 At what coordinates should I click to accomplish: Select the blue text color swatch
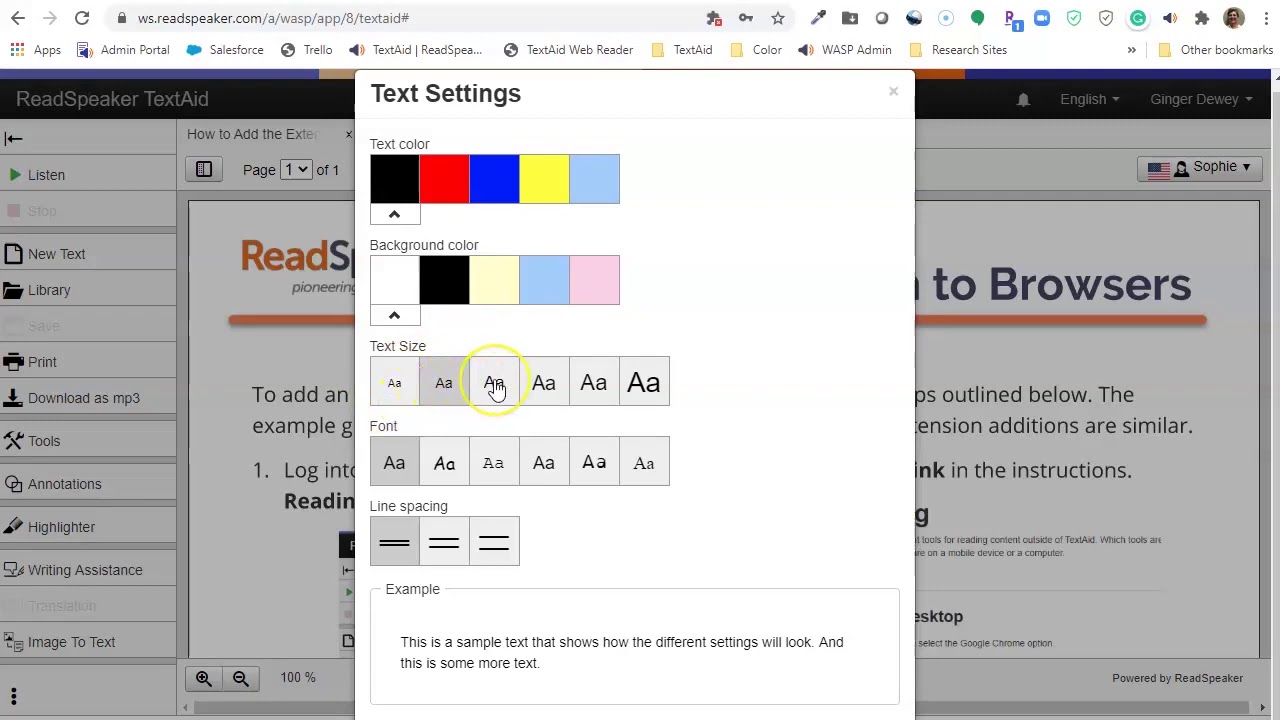(495, 179)
